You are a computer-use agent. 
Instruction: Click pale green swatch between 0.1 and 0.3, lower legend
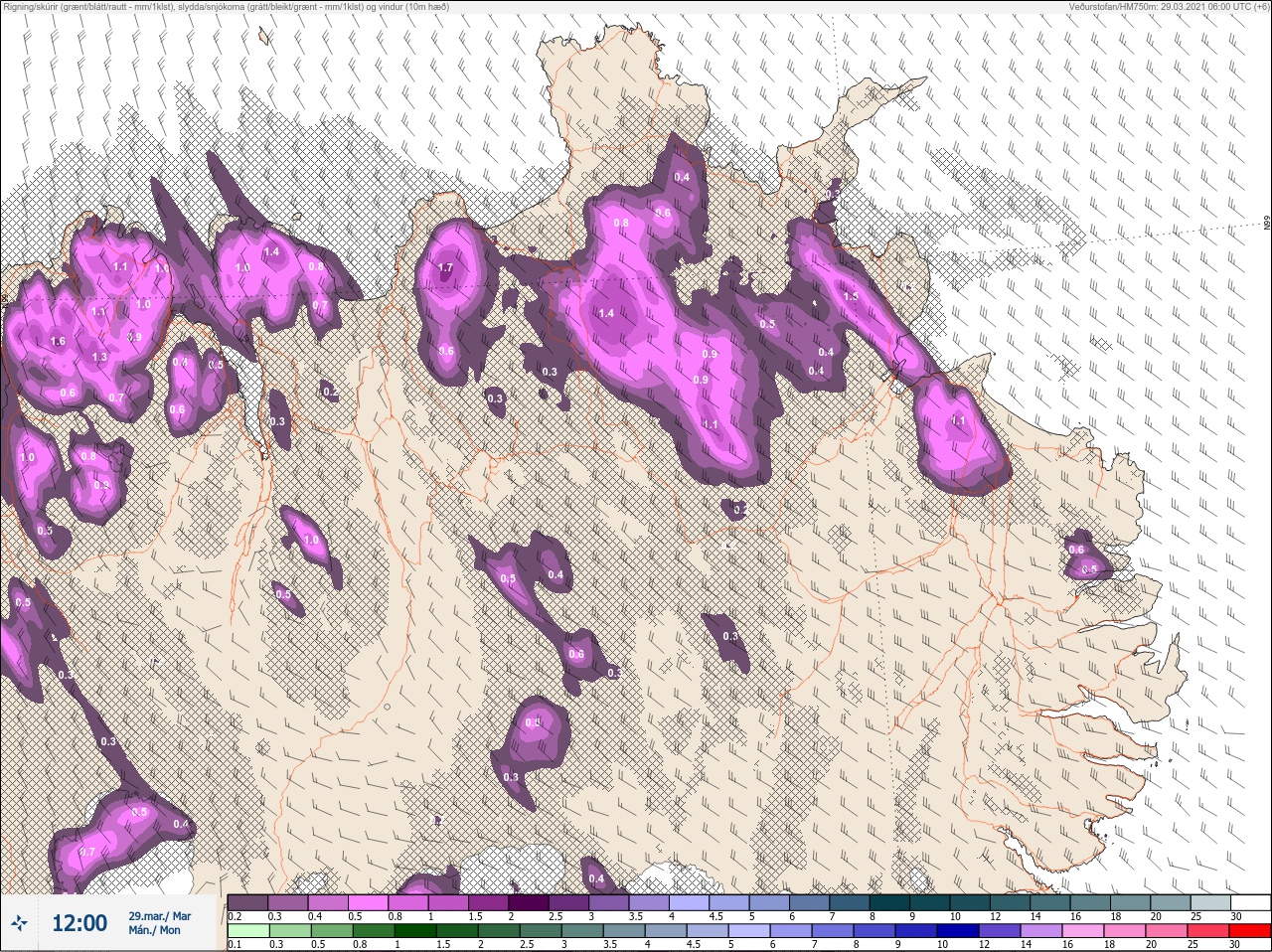248,931
